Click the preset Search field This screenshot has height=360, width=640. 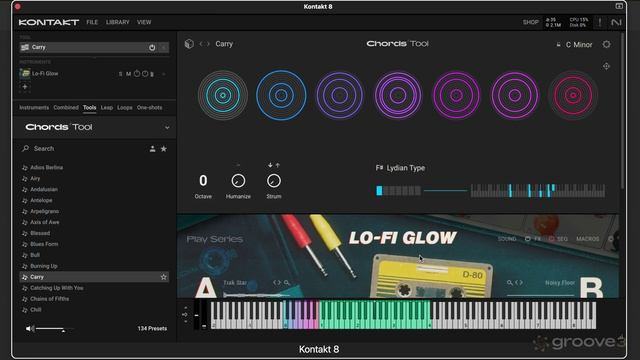[82, 149]
